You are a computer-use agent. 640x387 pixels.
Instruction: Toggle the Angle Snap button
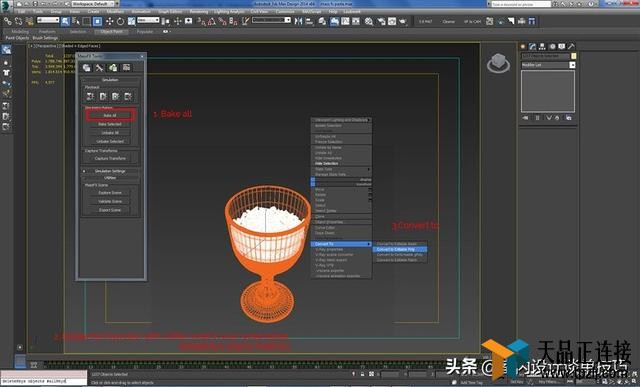[x=211, y=21]
